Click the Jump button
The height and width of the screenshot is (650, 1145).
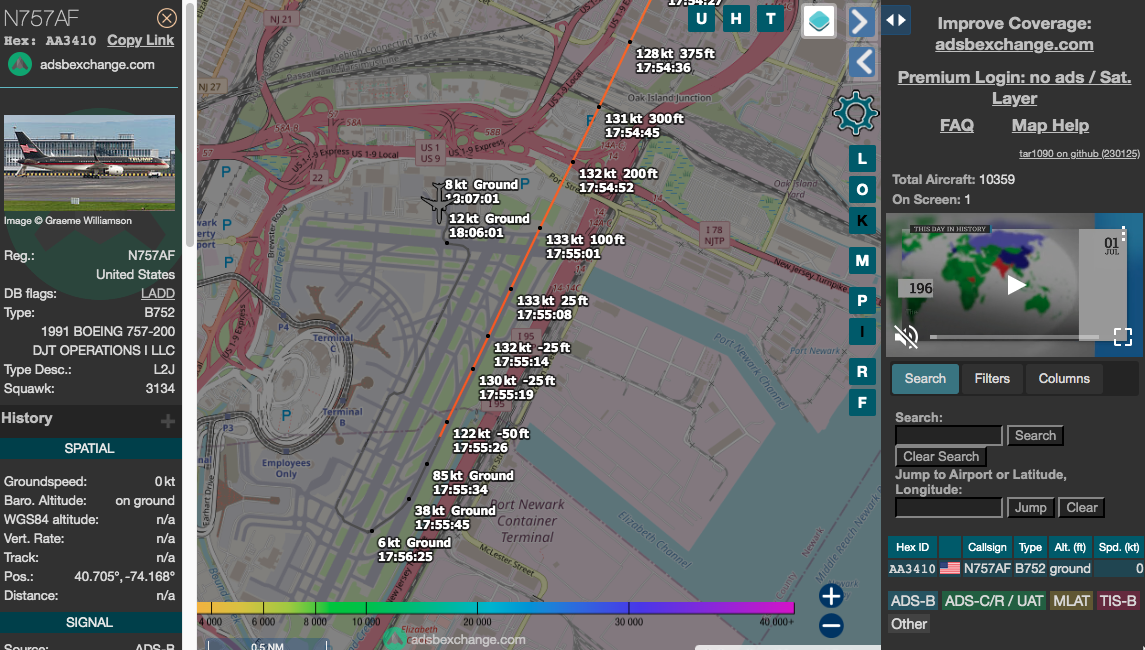(x=1030, y=508)
